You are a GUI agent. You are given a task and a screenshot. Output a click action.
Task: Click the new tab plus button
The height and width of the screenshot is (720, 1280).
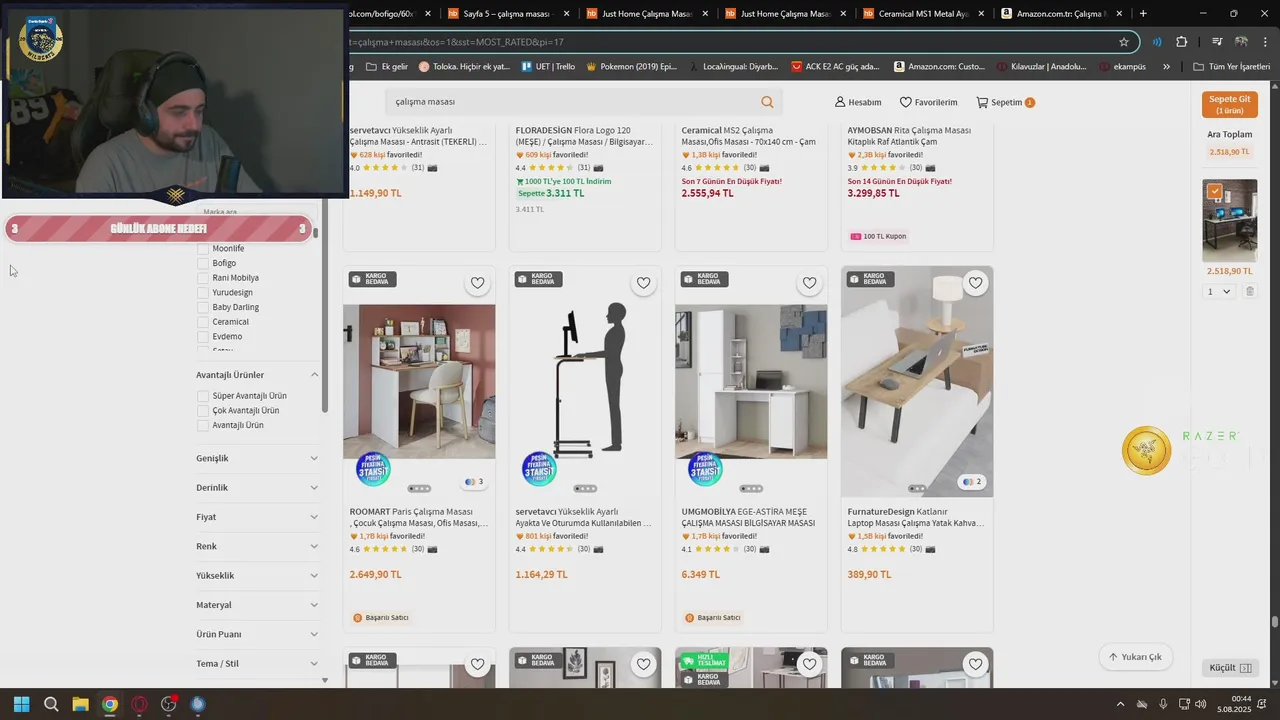(x=1143, y=13)
